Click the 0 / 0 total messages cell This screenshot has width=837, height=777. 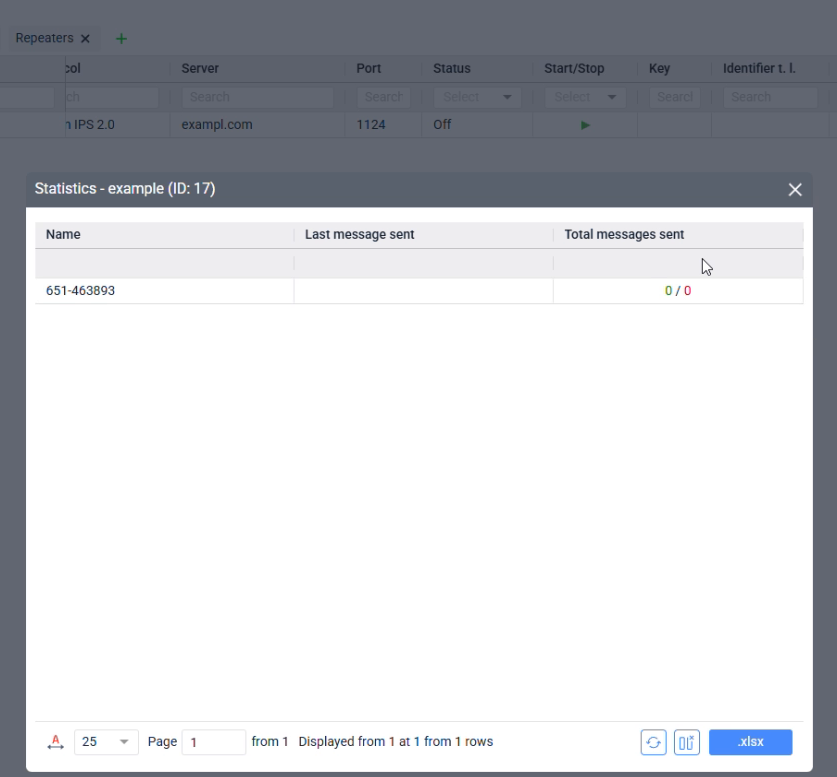678,291
